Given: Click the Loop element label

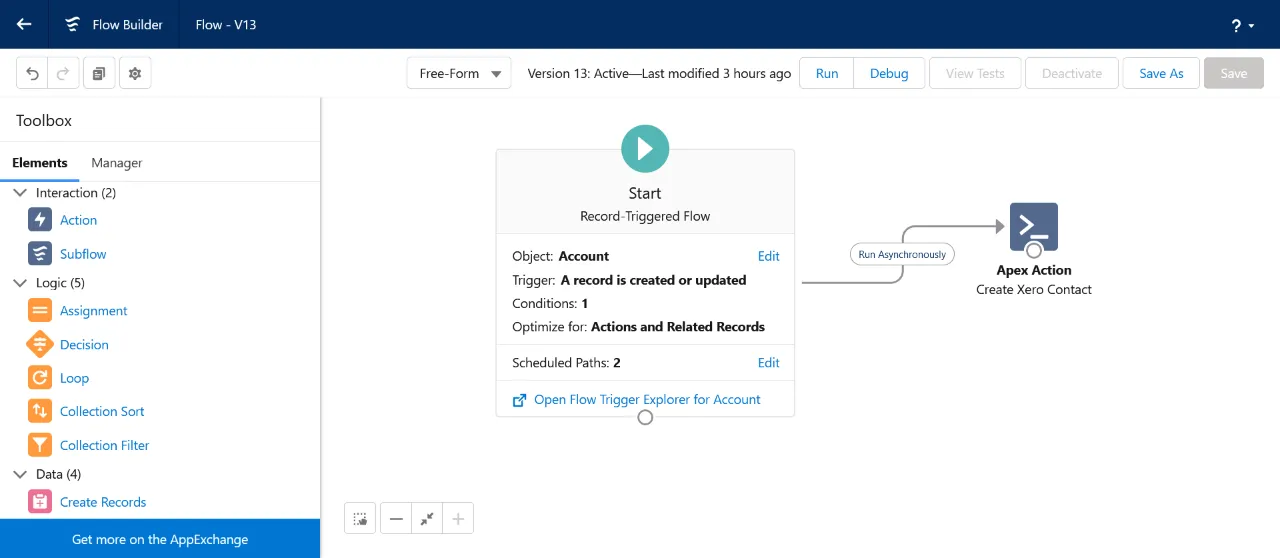Looking at the screenshot, I should coord(74,378).
